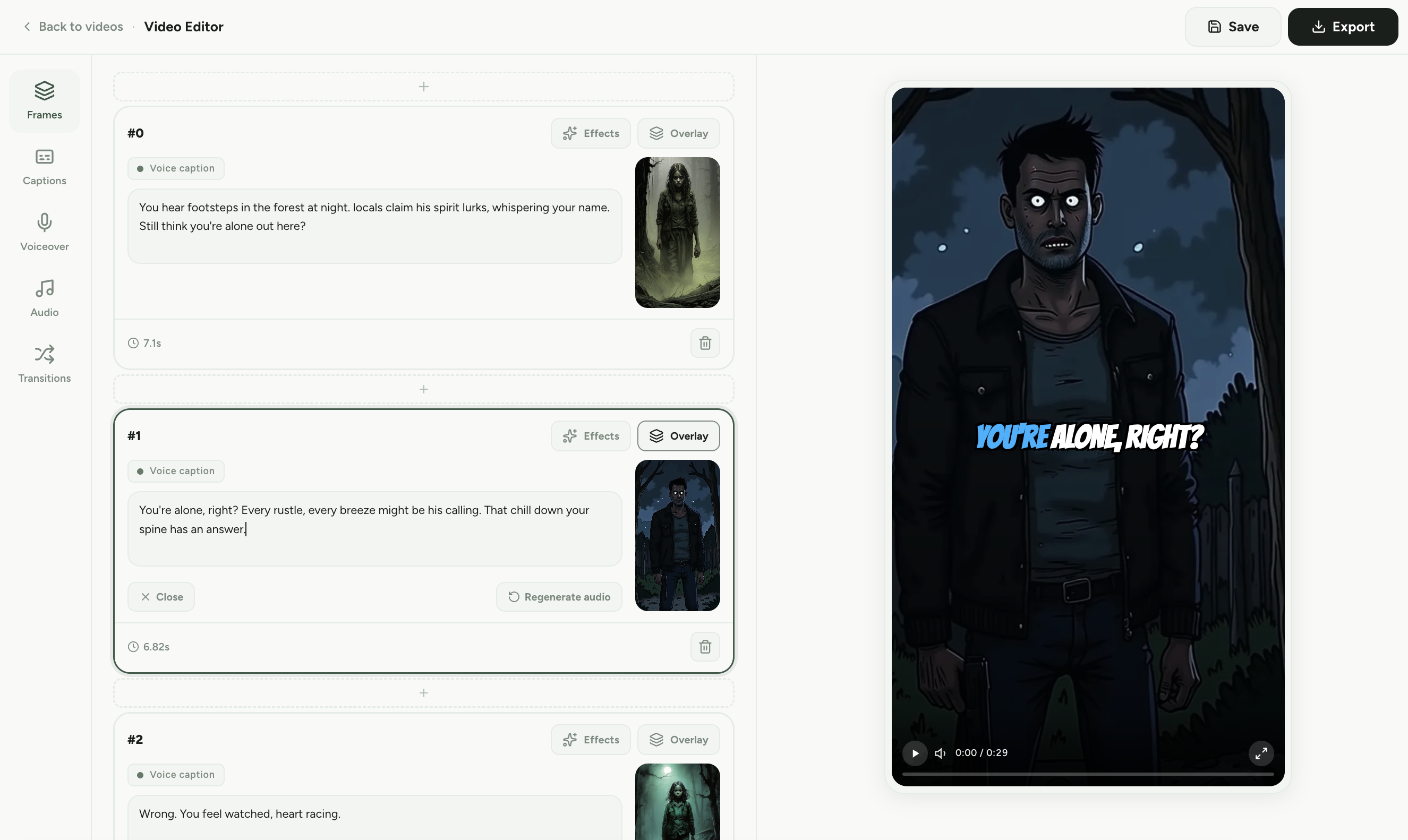Screen dimensions: 1408x840
Task: Click the 0:00 / 0:29 time display
Action: point(981,753)
